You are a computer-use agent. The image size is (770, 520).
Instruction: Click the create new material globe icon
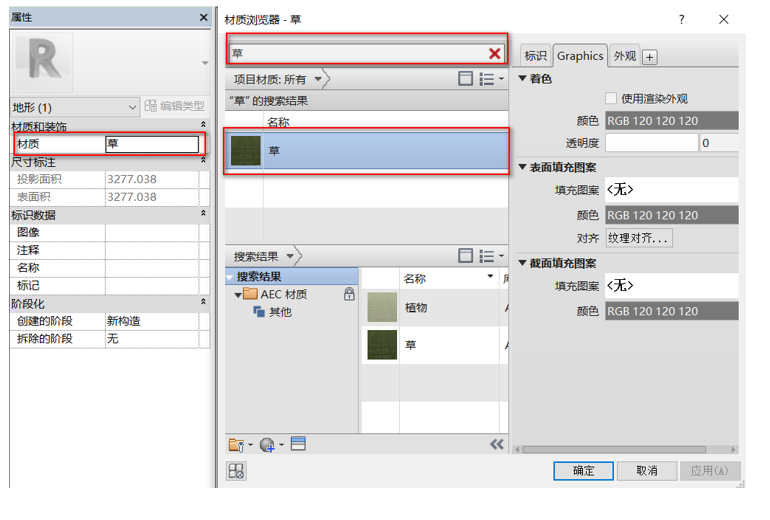pos(269,445)
